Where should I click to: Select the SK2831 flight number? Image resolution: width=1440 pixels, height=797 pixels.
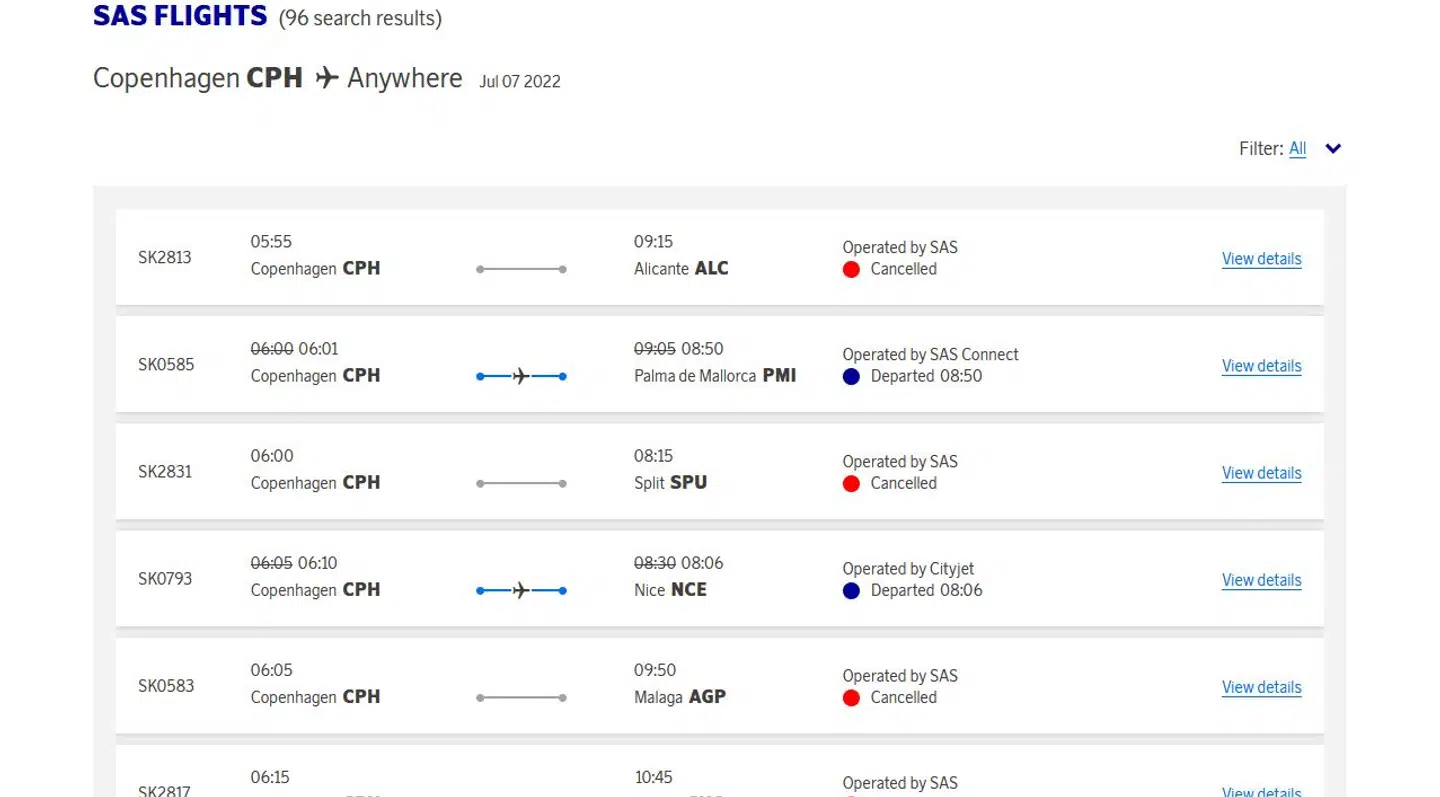click(x=165, y=472)
